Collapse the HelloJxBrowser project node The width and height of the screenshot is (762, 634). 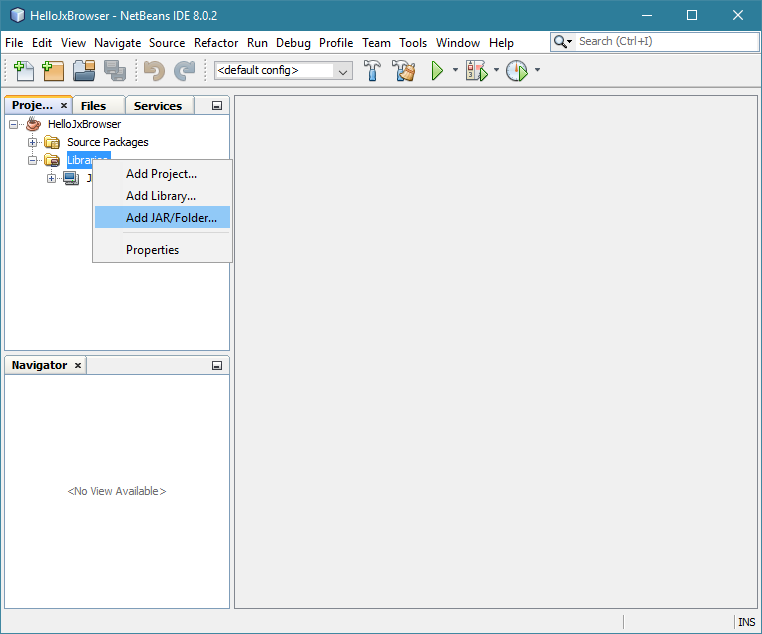[x=14, y=124]
